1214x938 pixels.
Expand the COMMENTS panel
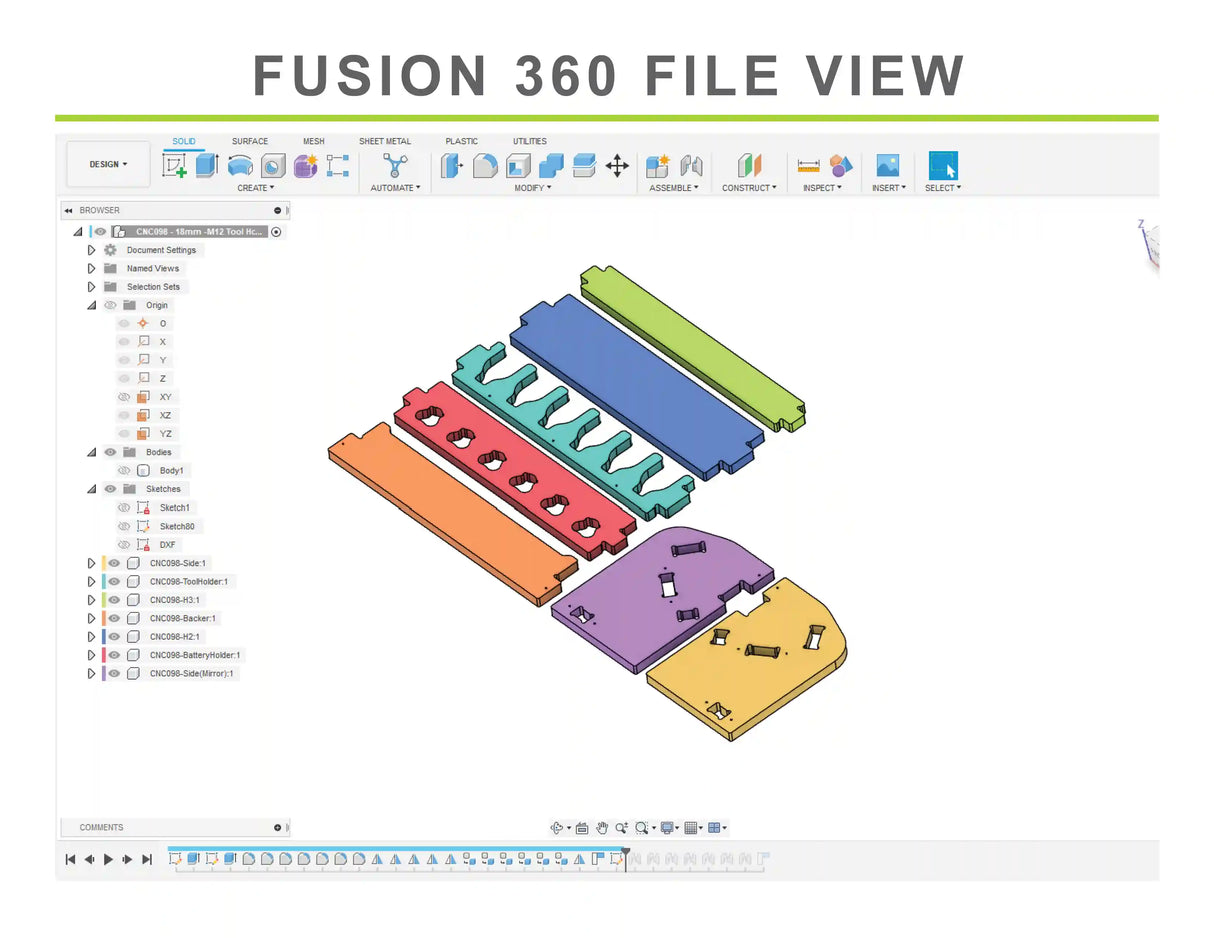[278, 828]
